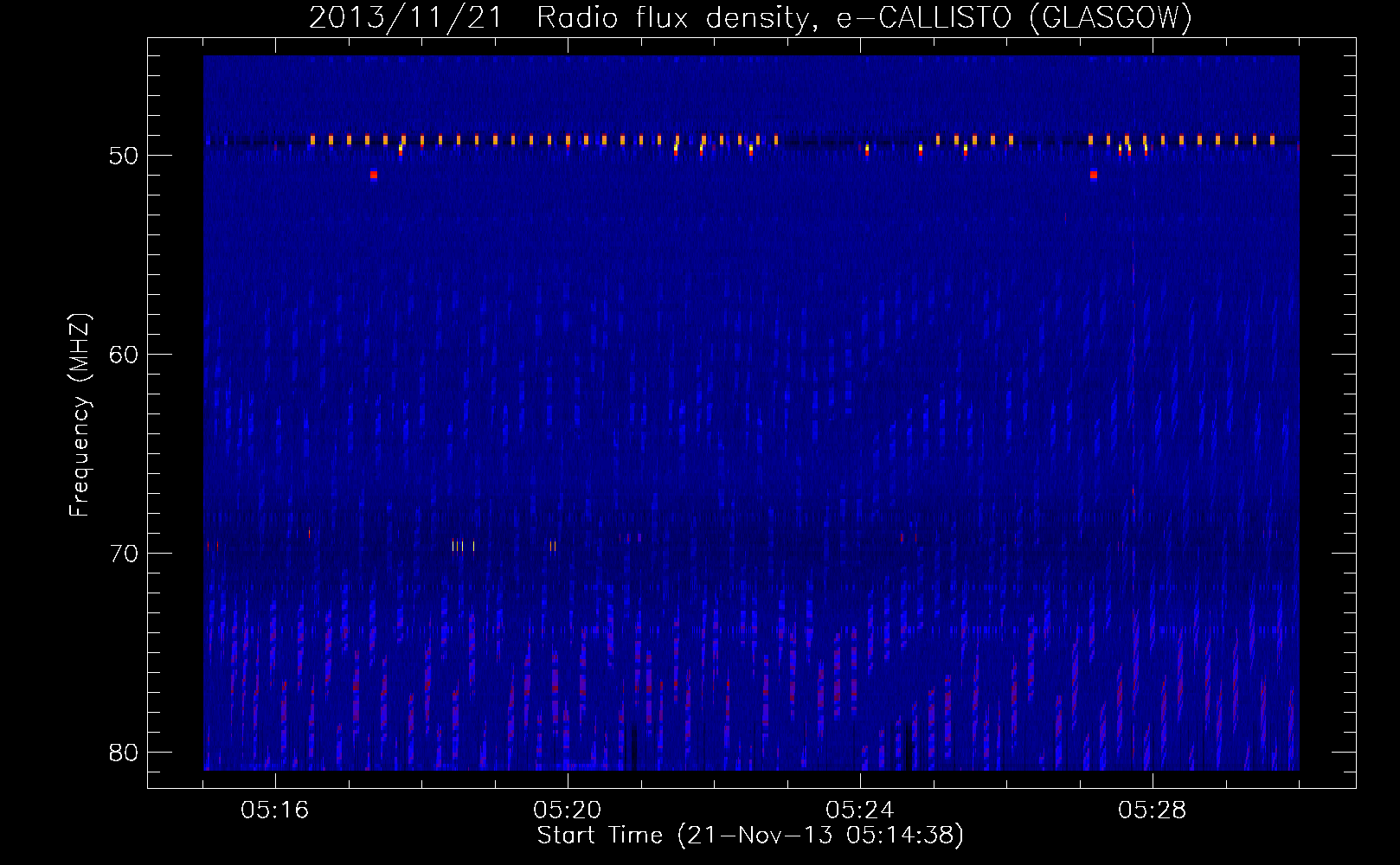
Task: Click the 05:16 time tick label
Action: pyautogui.click(x=275, y=811)
